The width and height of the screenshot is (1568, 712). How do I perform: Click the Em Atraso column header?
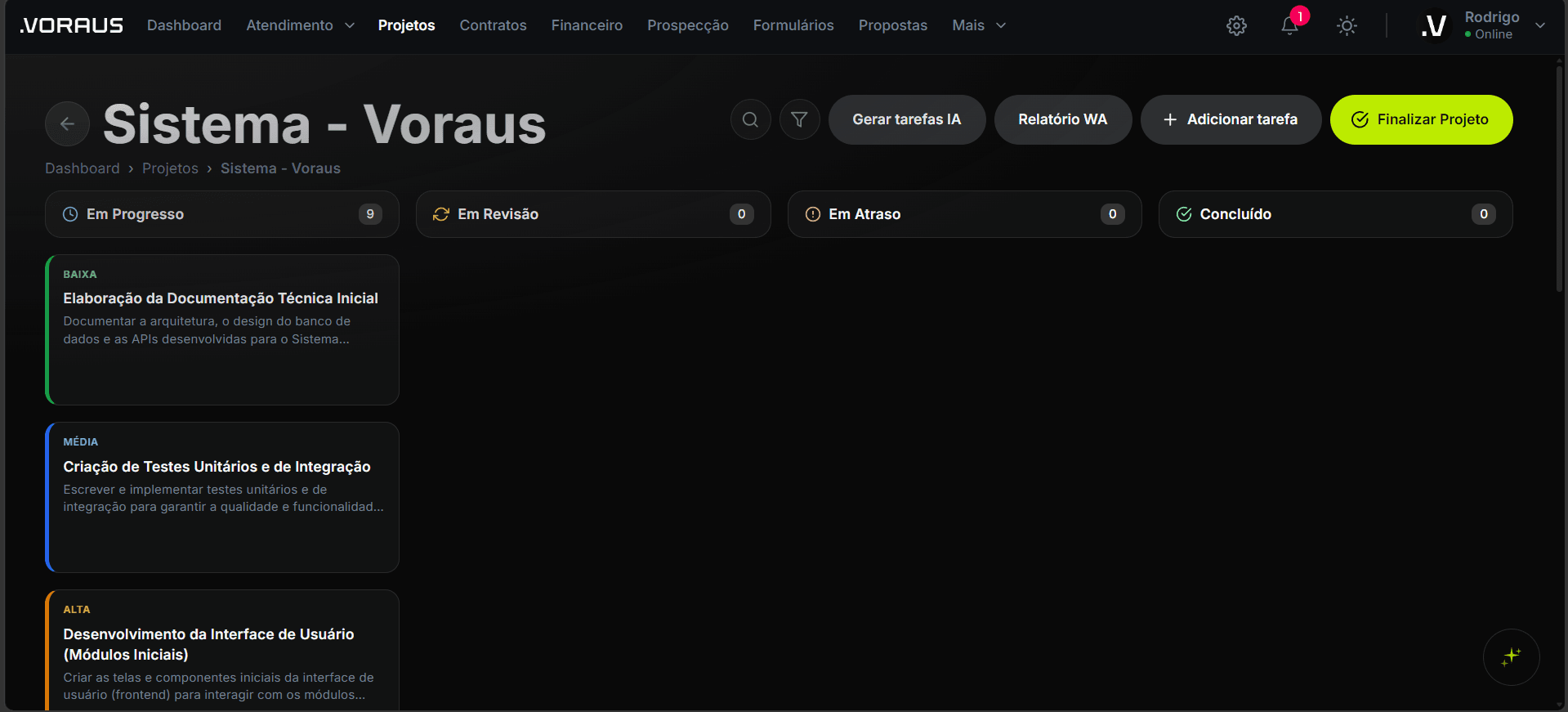pyautogui.click(x=964, y=214)
